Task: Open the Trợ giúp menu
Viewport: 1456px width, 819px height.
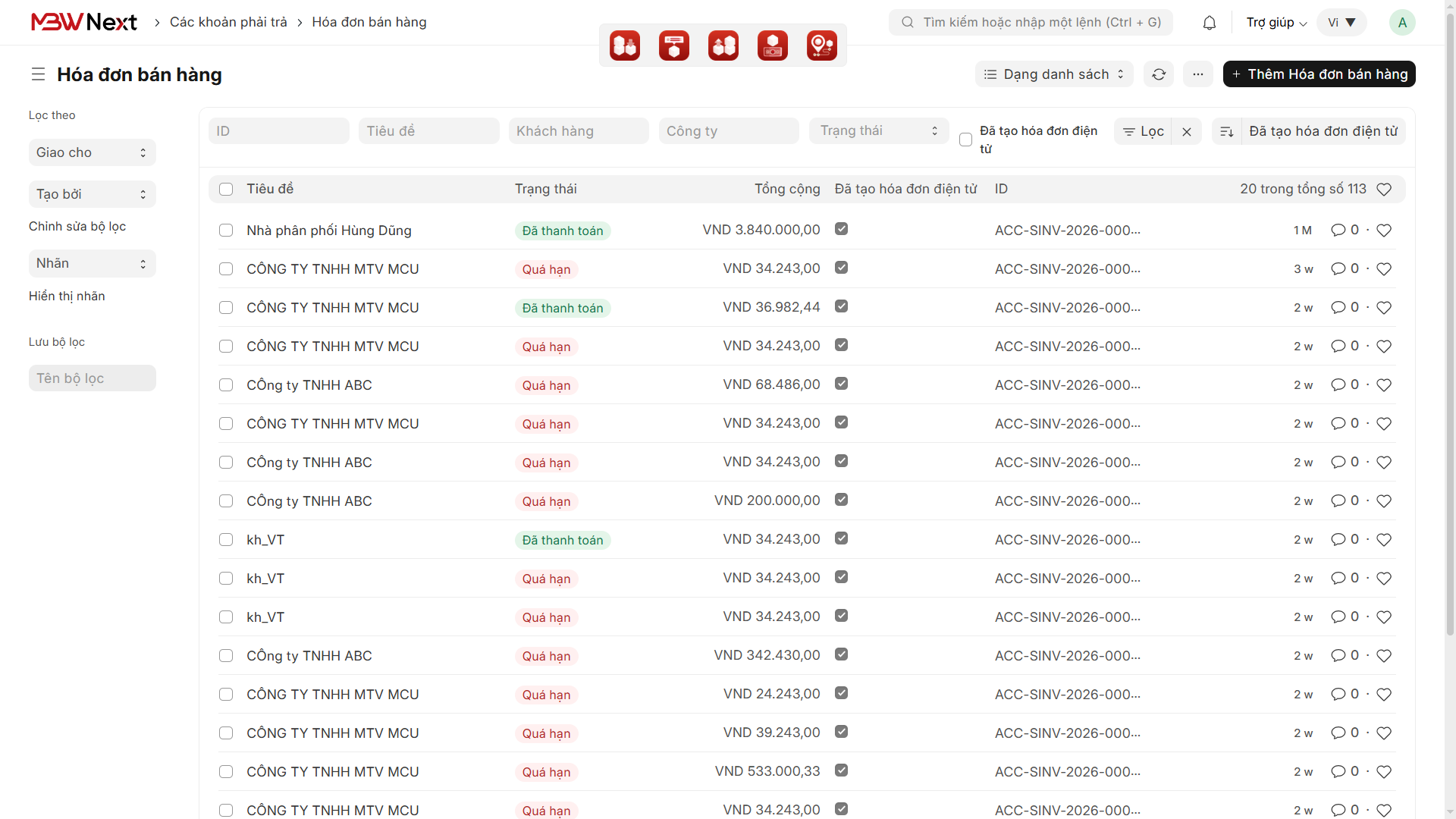Action: pyautogui.click(x=1276, y=23)
